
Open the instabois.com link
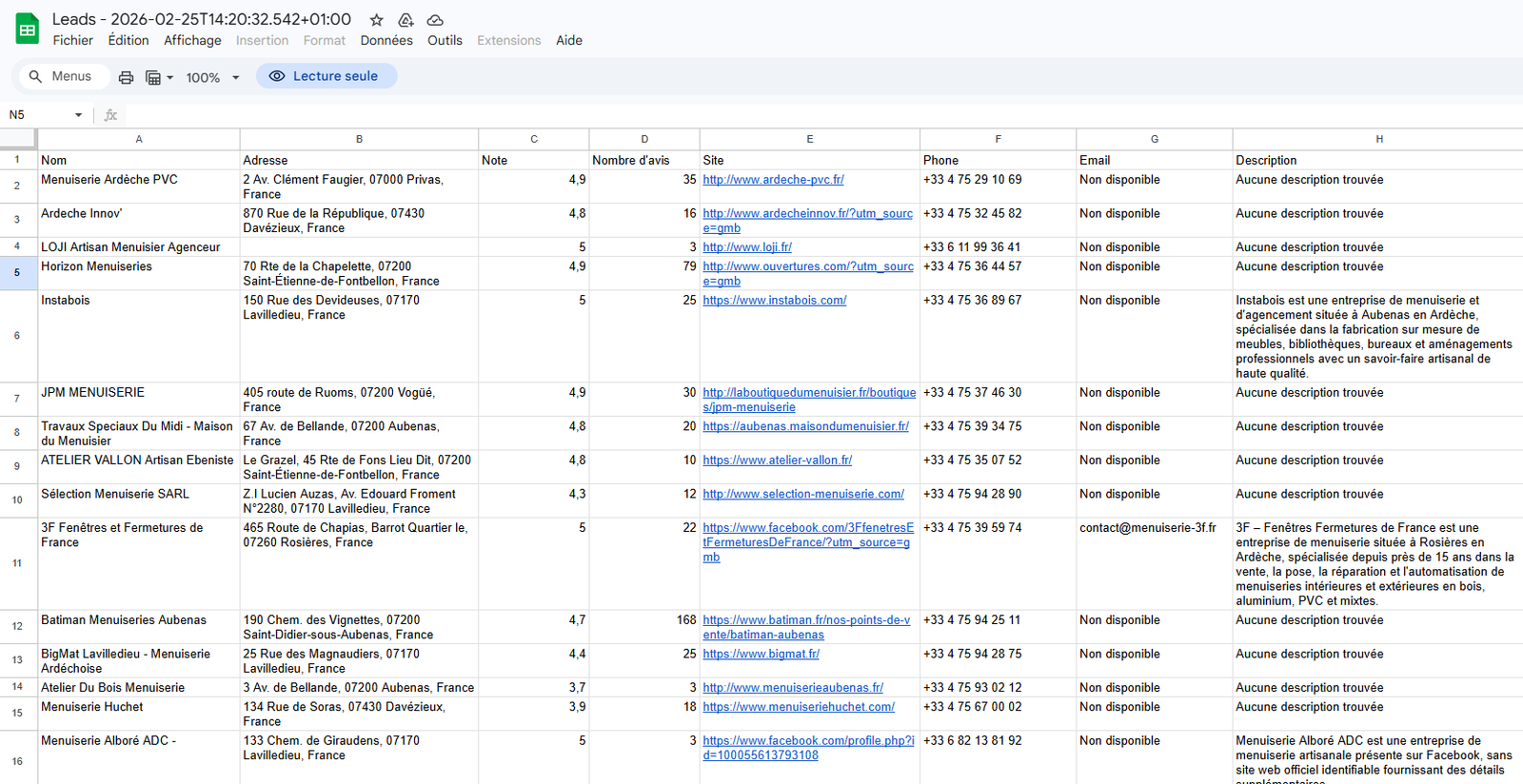click(x=775, y=301)
